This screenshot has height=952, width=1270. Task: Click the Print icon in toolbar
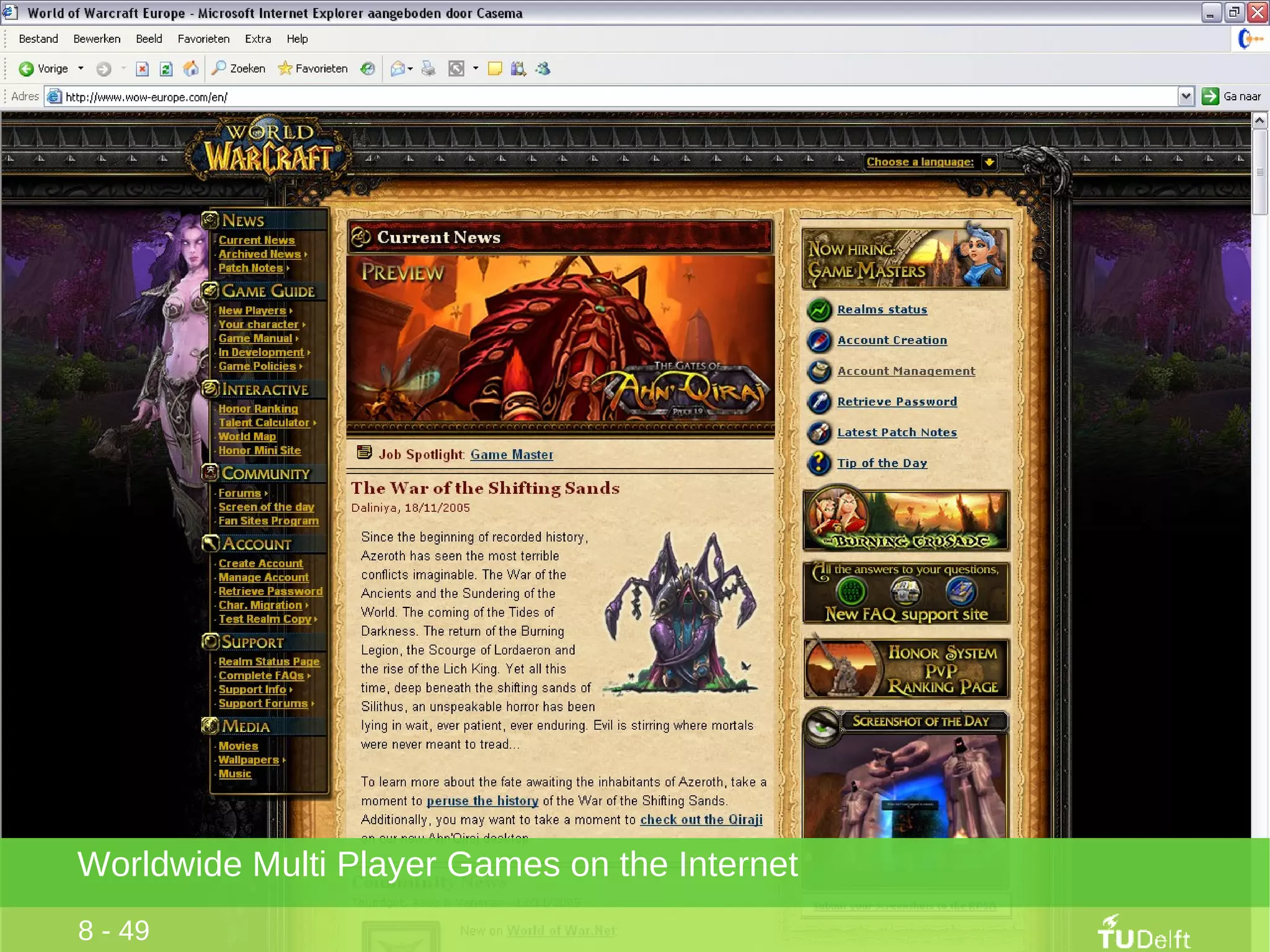click(x=428, y=69)
